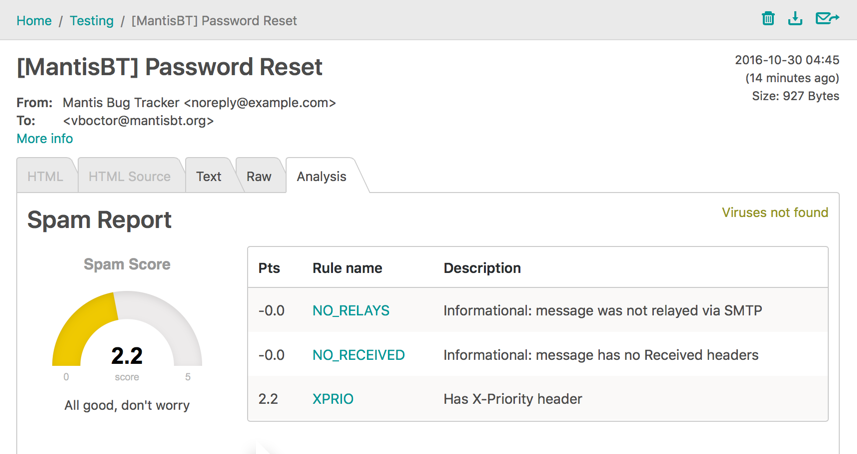857x454 pixels.
Task: Click the 'Viruses not found' status text
Action: point(775,213)
